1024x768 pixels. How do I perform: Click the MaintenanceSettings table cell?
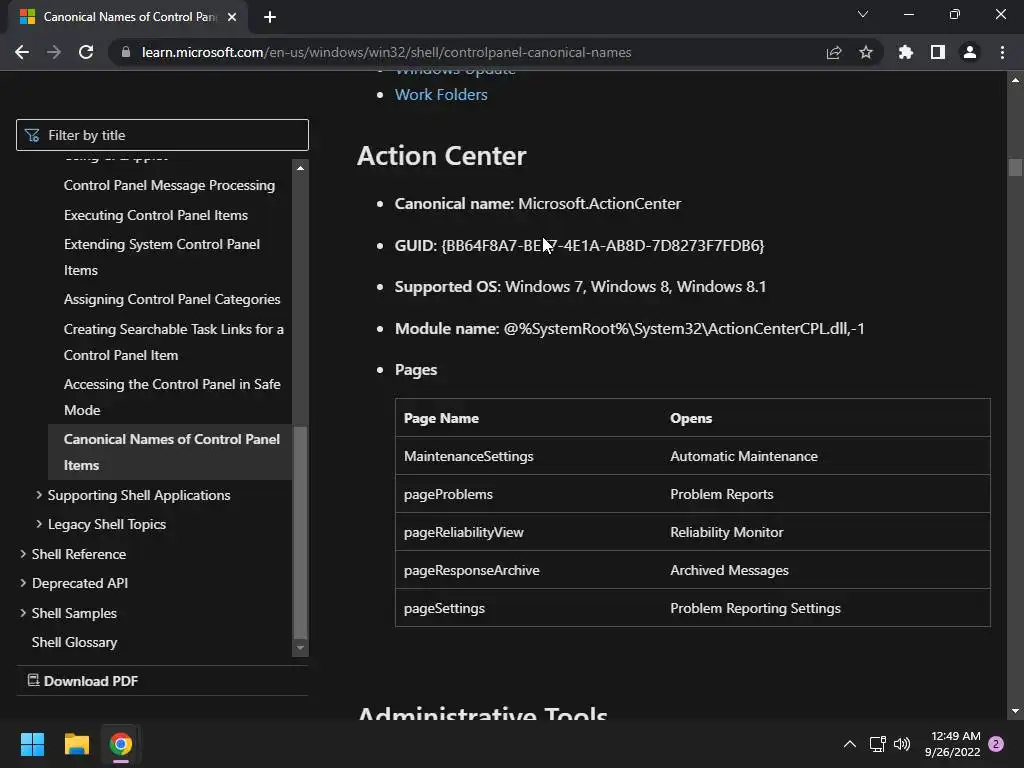468,456
